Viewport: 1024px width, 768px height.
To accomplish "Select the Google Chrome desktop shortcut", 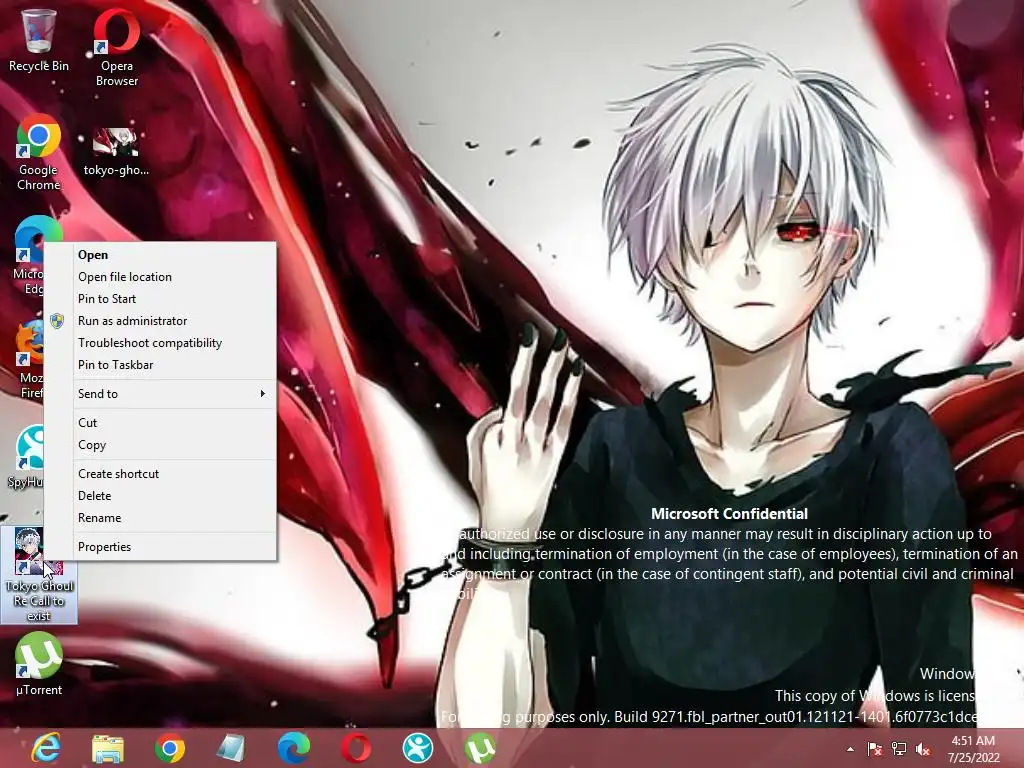I will [x=39, y=152].
